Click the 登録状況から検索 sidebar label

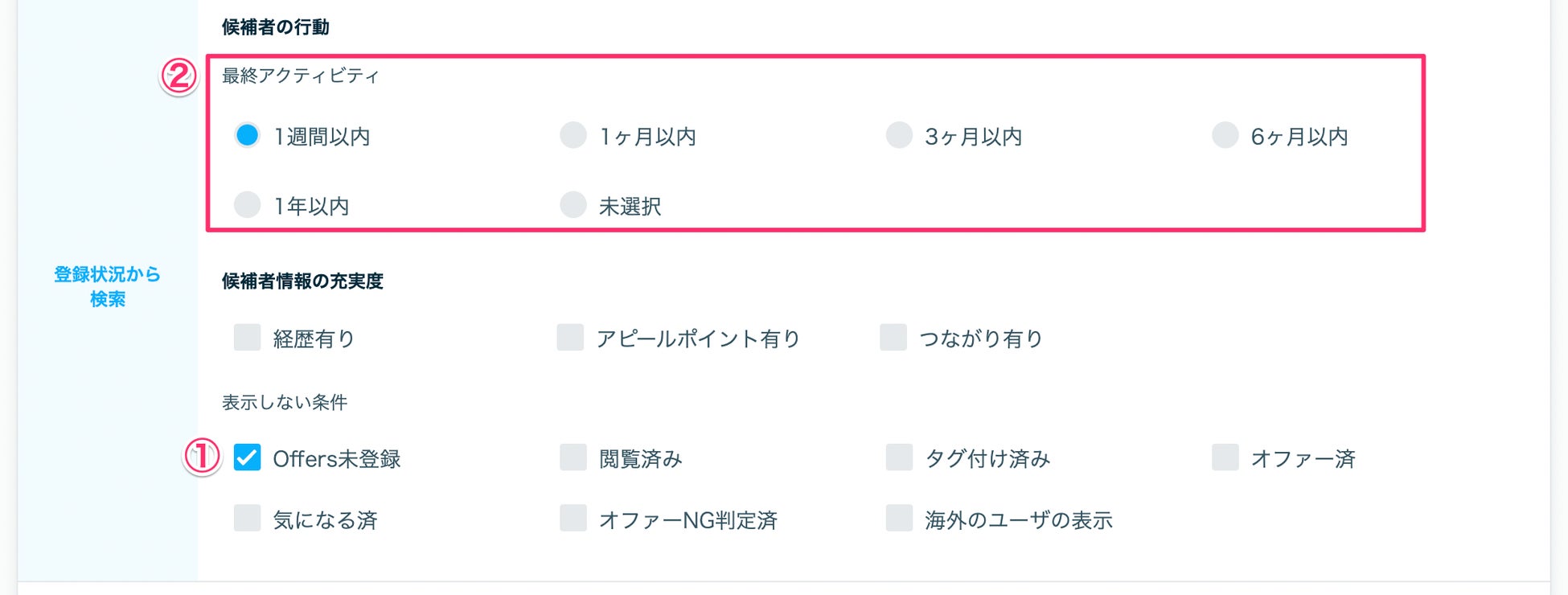click(x=107, y=286)
